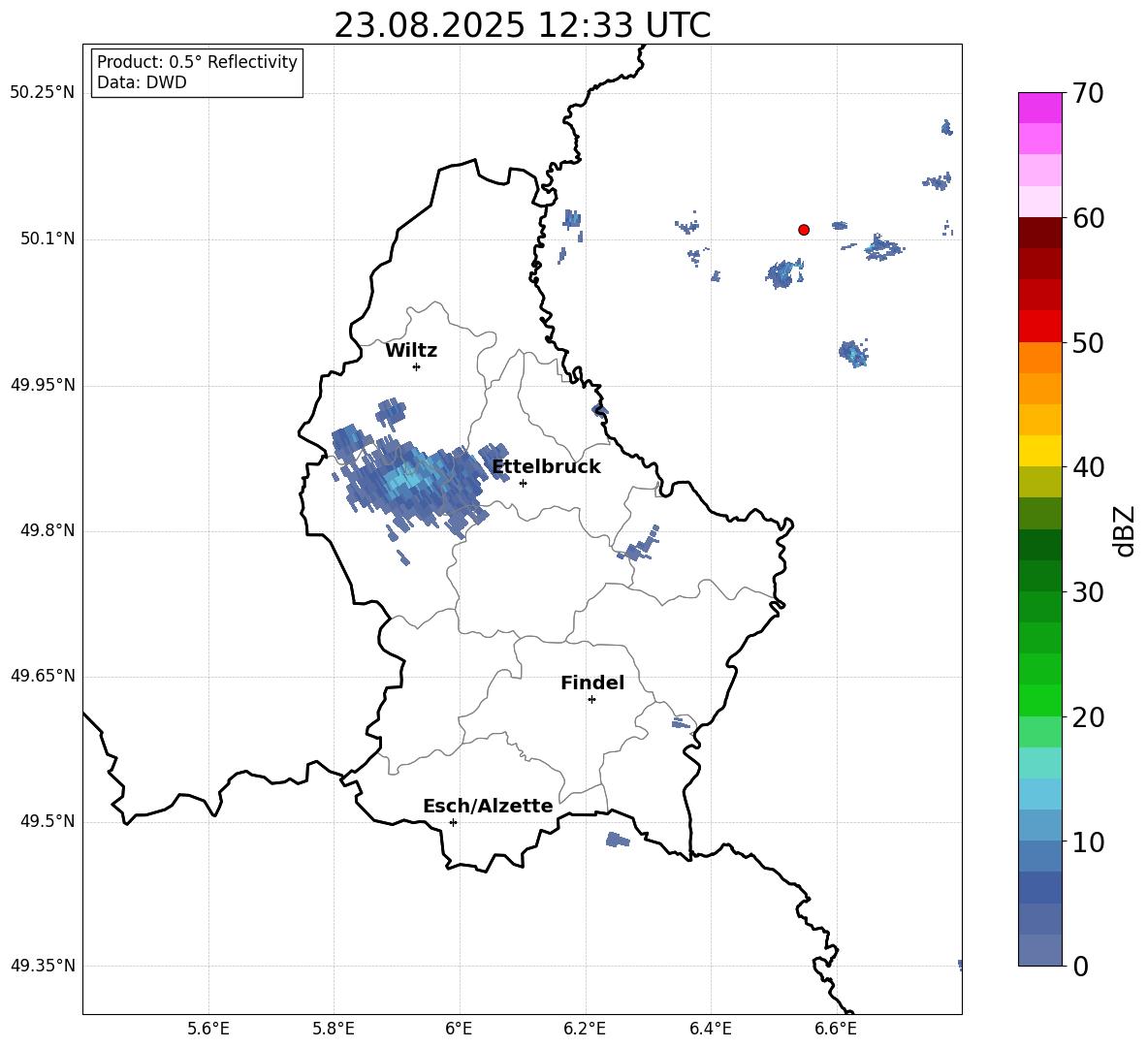Click the Wiltz city label
The image size is (1148, 1048).
click(x=411, y=351)
